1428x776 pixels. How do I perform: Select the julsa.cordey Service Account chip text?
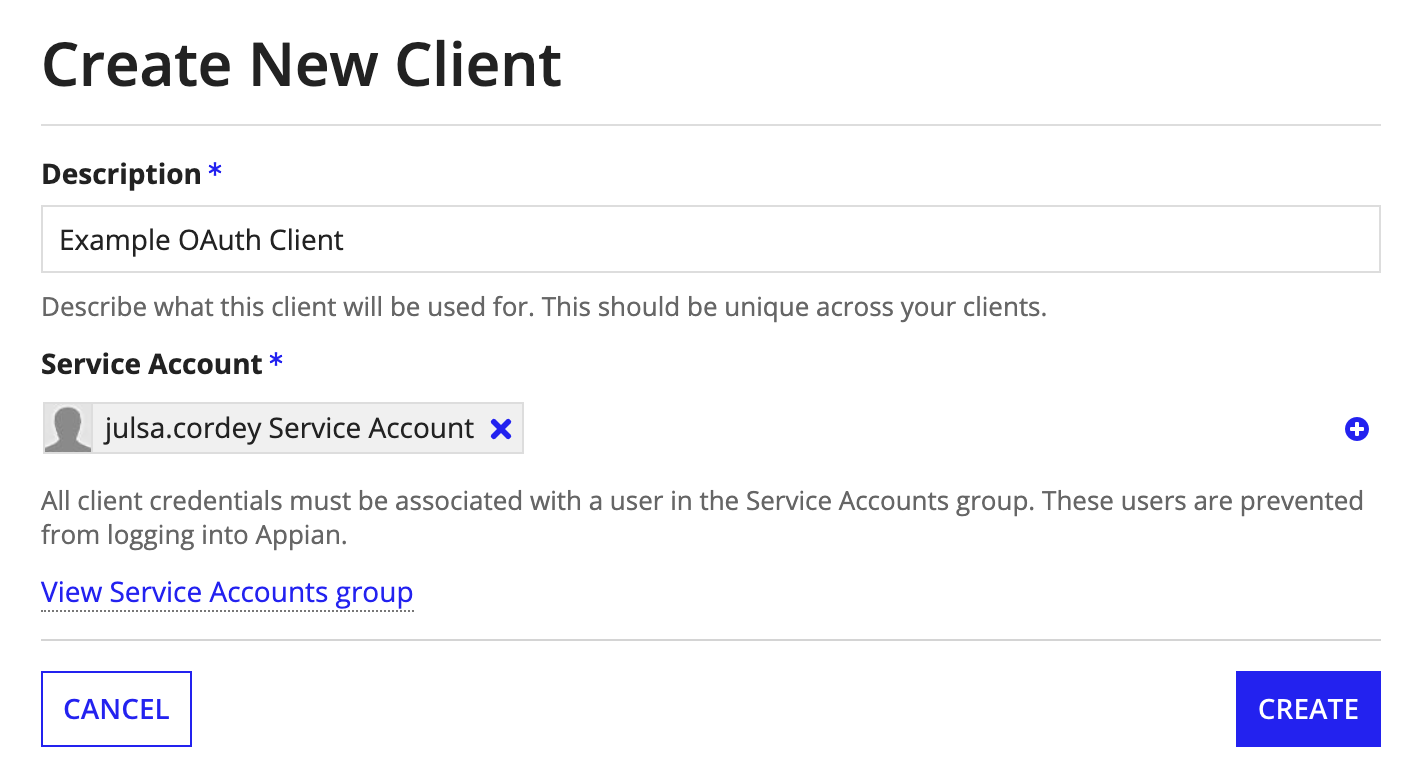pos(289,429)
